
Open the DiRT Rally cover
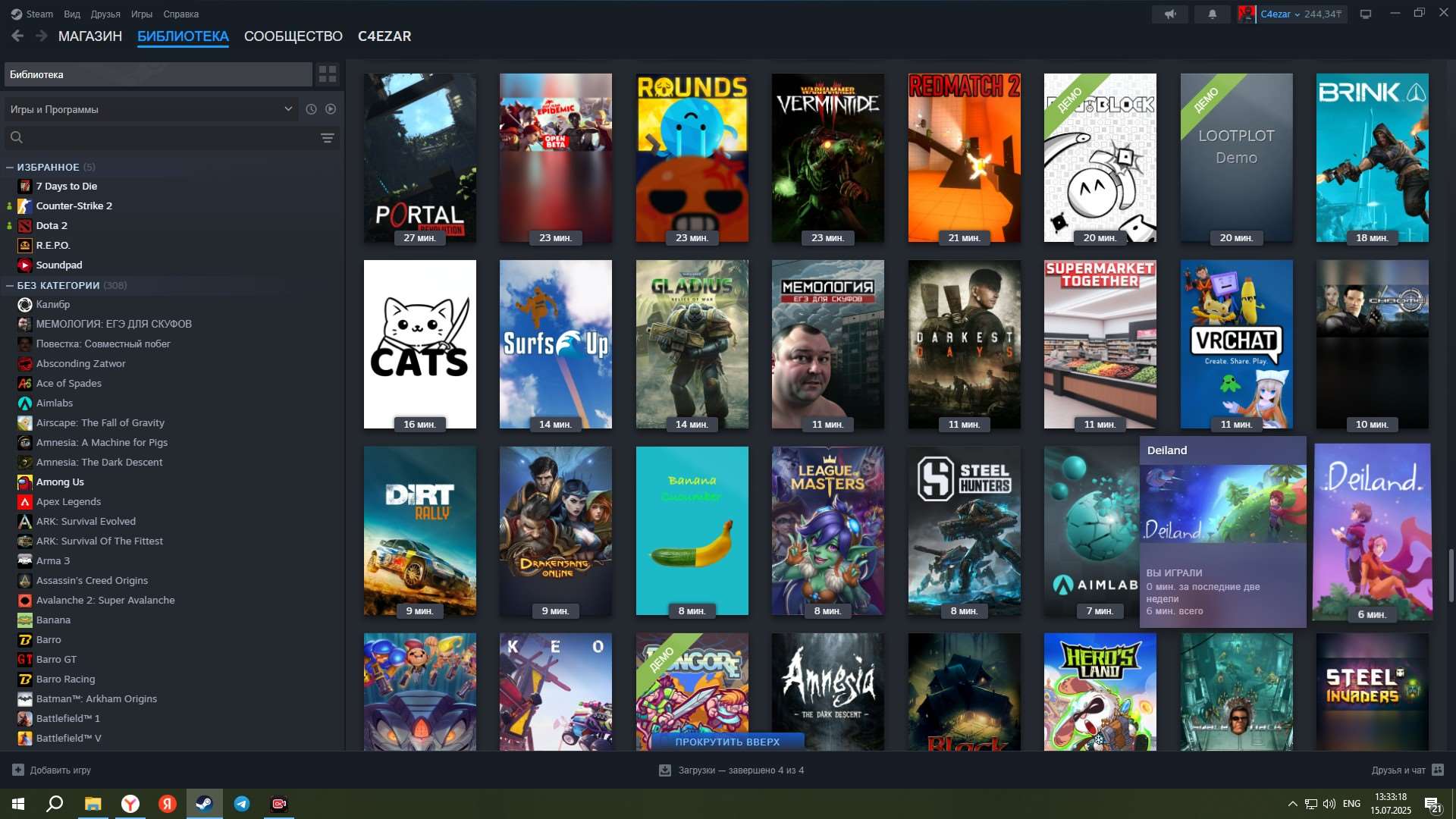click(420, 531)
